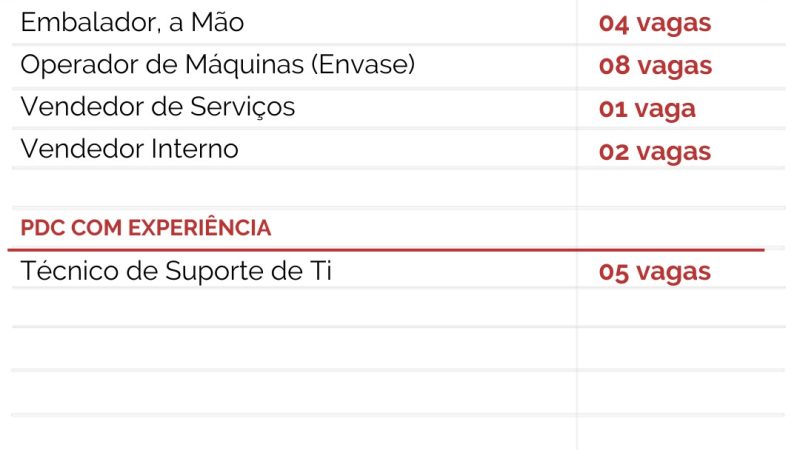This screenshot has height=450, width=800.
Task: Click the red underline below the PDC header
Action: 385,249
